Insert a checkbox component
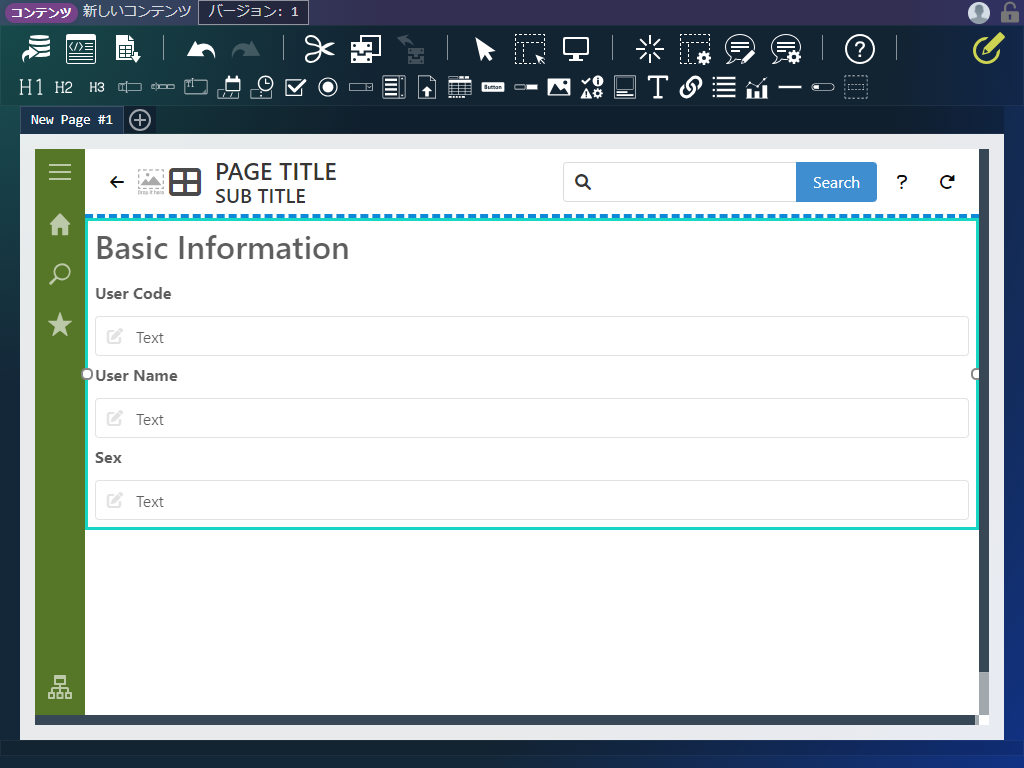The width and height of the screenshot is (1024, 768). pos(295,87)
